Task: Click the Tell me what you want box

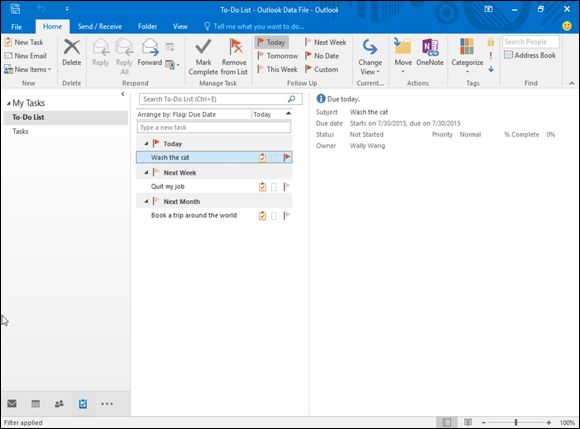Action: (x=254, y=27)
